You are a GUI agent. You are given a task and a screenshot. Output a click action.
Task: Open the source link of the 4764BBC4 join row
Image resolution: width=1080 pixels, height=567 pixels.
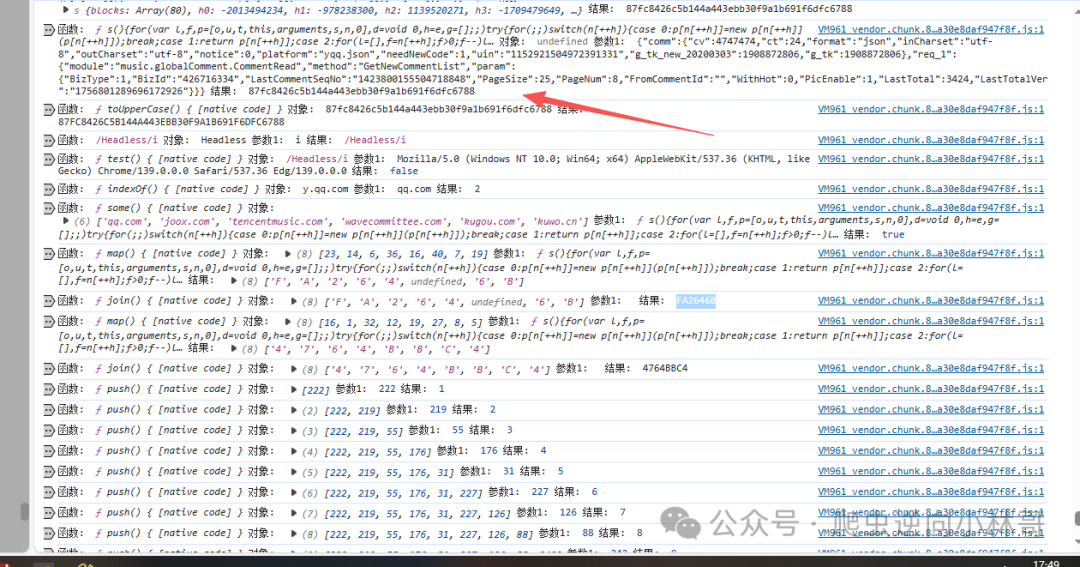click(931, 368)
